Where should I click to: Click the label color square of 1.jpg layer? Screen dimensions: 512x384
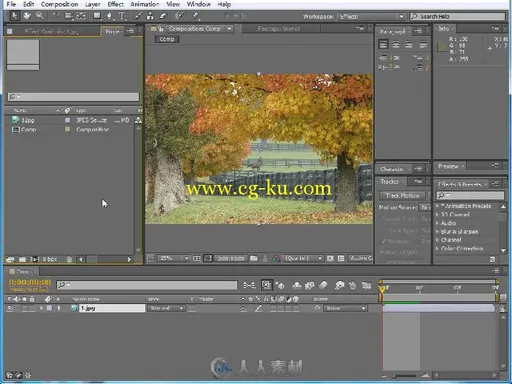pos(49,308)
